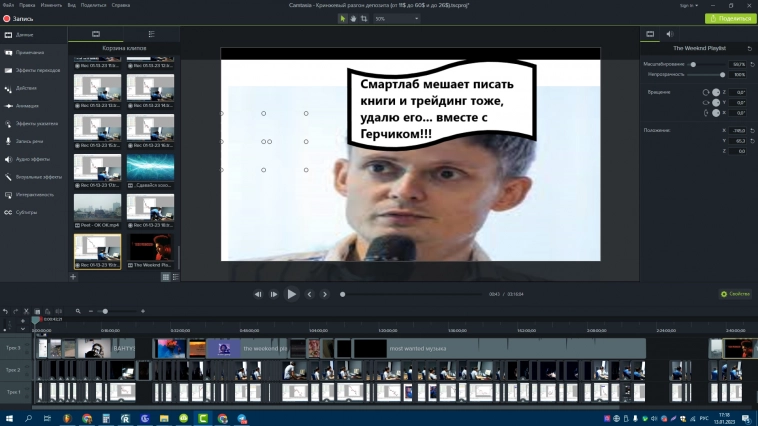This screenshot has height=426, width=758.
Task: Zoom out the timeline with minus
Action: [x=90, y=311]
